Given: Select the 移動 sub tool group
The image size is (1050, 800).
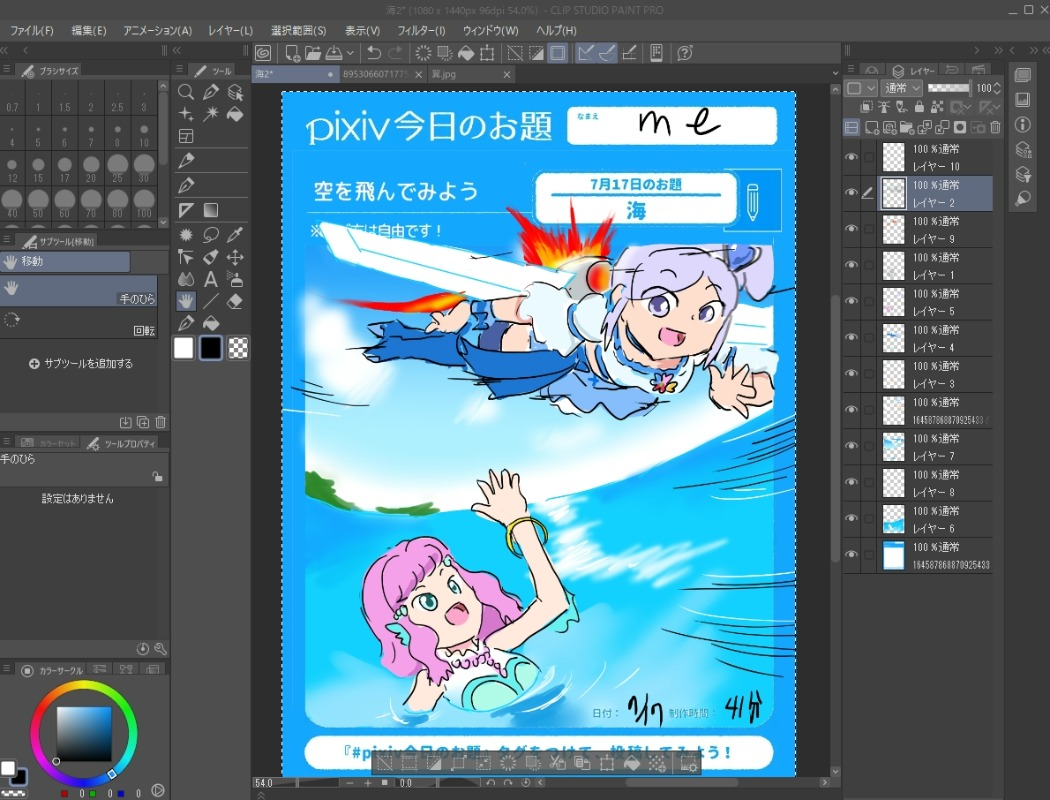Looking at the screenshot, I should [x=66, y=262].
